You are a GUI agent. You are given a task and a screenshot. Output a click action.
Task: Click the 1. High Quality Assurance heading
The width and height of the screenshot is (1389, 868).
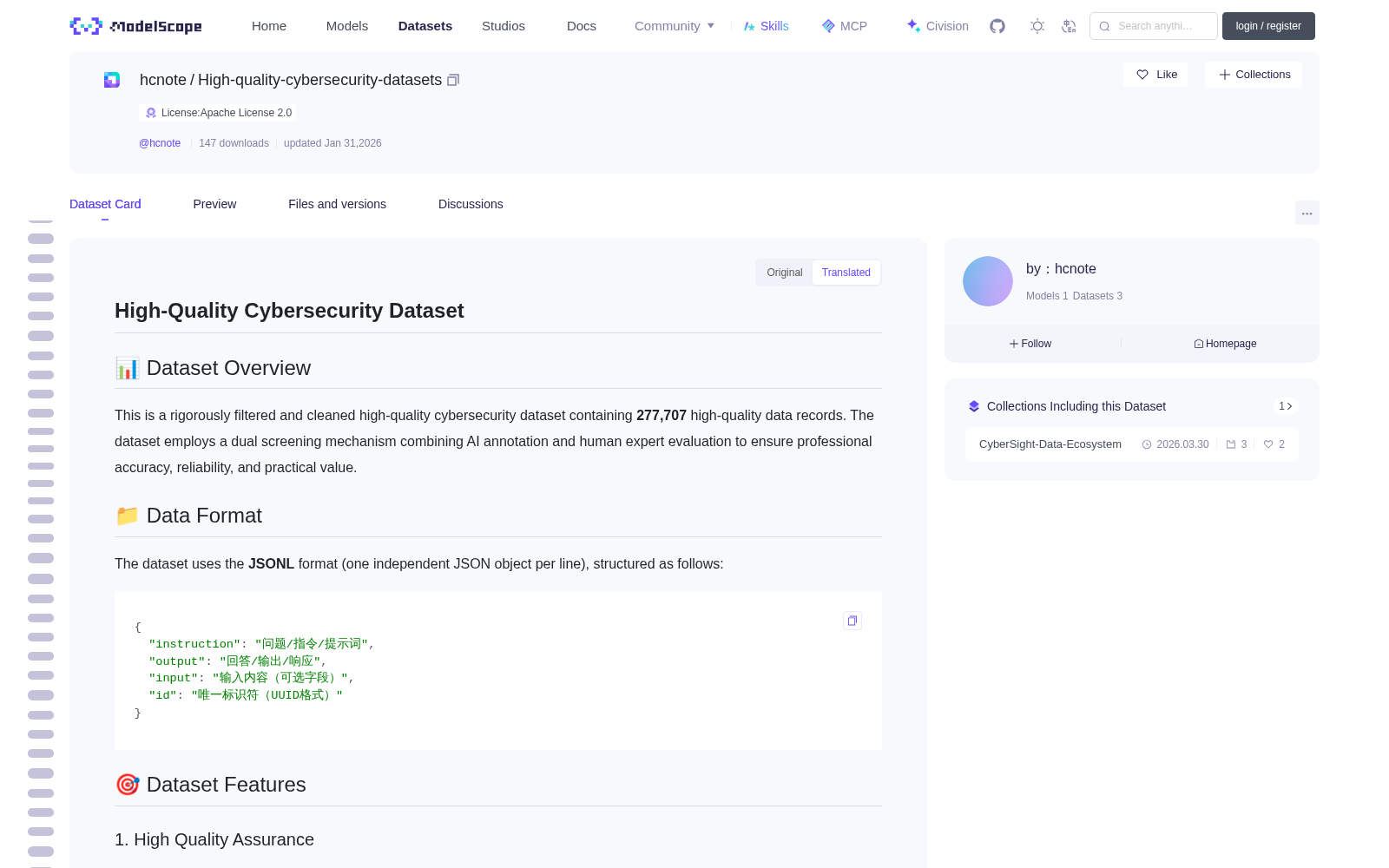click(214, 839)
